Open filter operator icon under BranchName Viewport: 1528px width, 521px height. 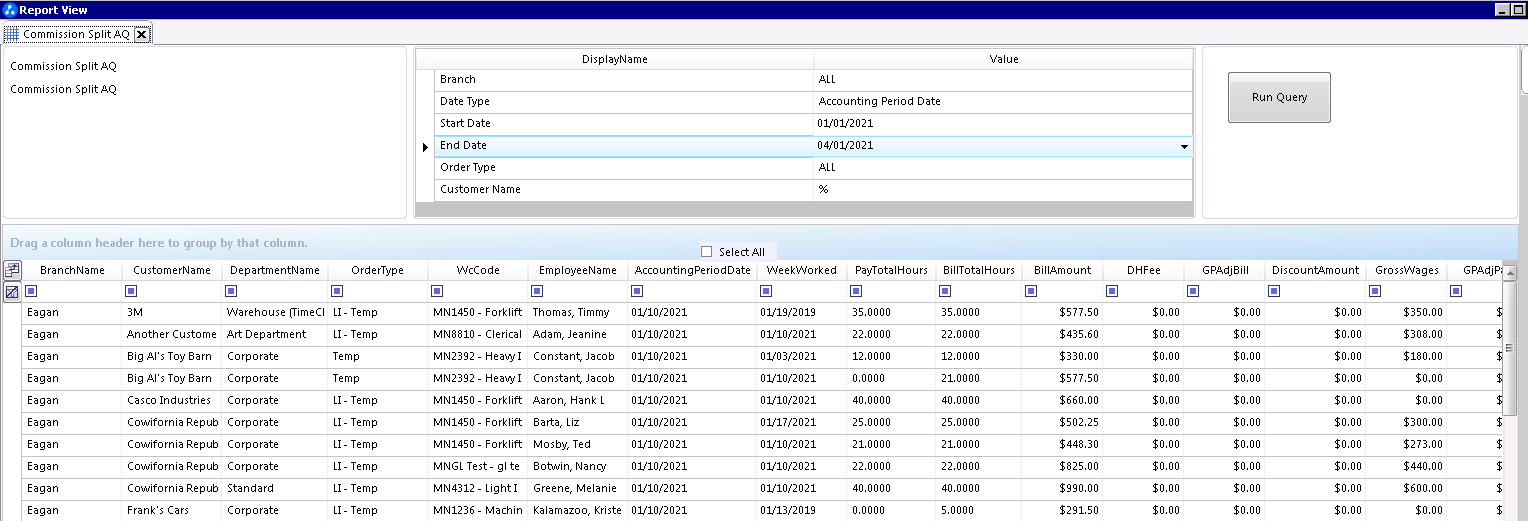coord(31,292)
